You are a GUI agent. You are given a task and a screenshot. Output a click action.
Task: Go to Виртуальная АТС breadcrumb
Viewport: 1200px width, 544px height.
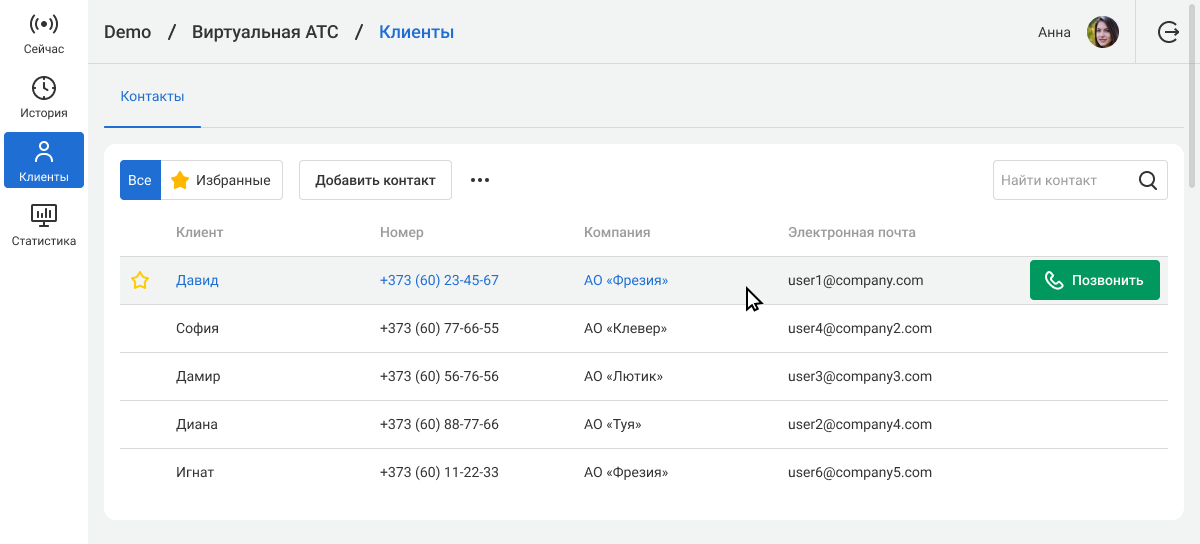pyautogui.click(x=265, y=32)
